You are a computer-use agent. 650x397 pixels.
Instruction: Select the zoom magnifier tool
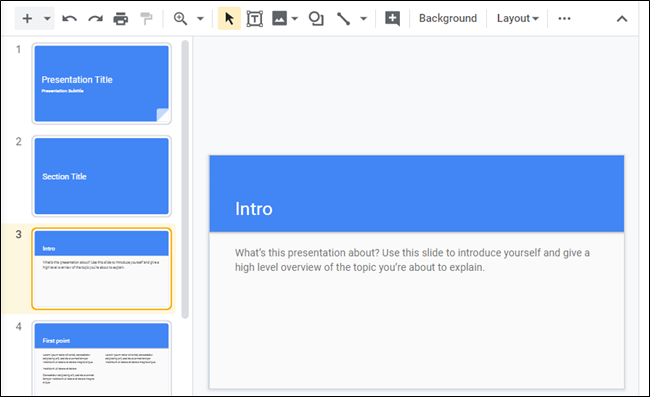coord(180,19)
